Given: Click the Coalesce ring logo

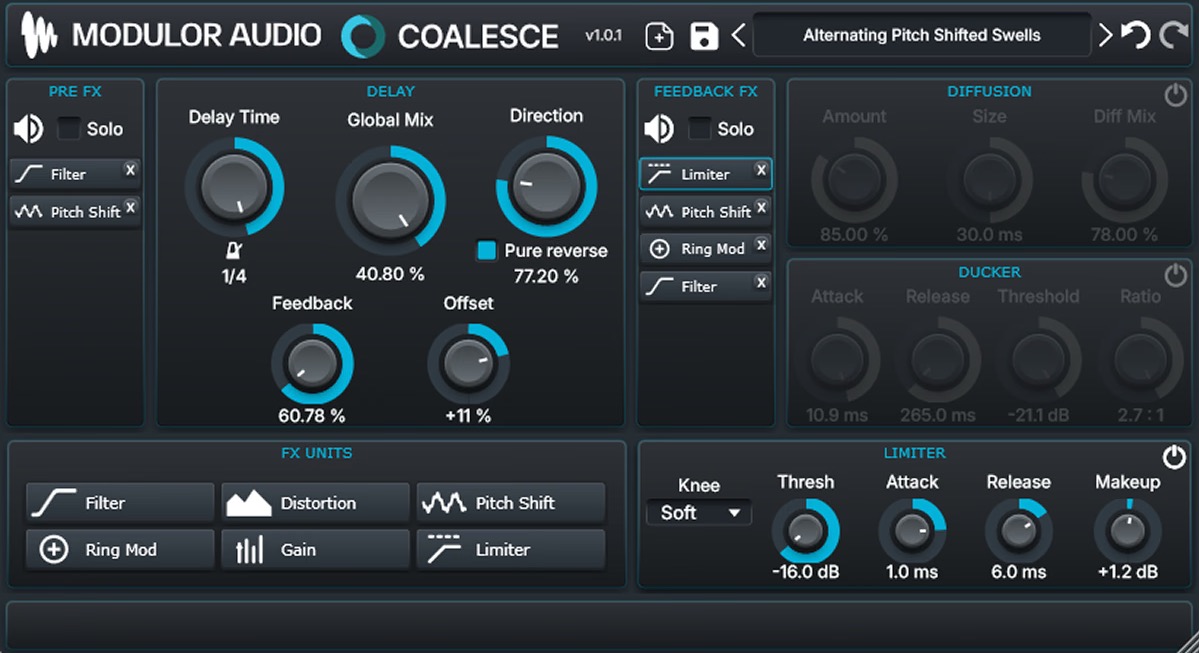Looking at the screenshot, I should tap(362, 36).
